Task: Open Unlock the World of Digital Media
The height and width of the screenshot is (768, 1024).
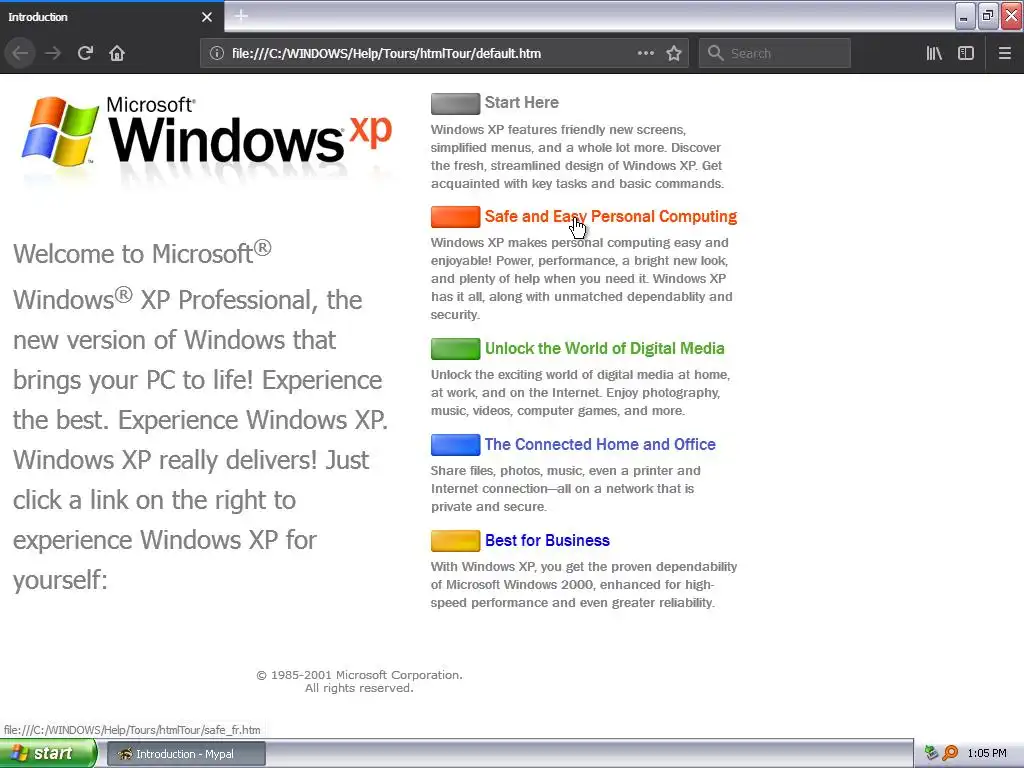Action: click(605, 348)
